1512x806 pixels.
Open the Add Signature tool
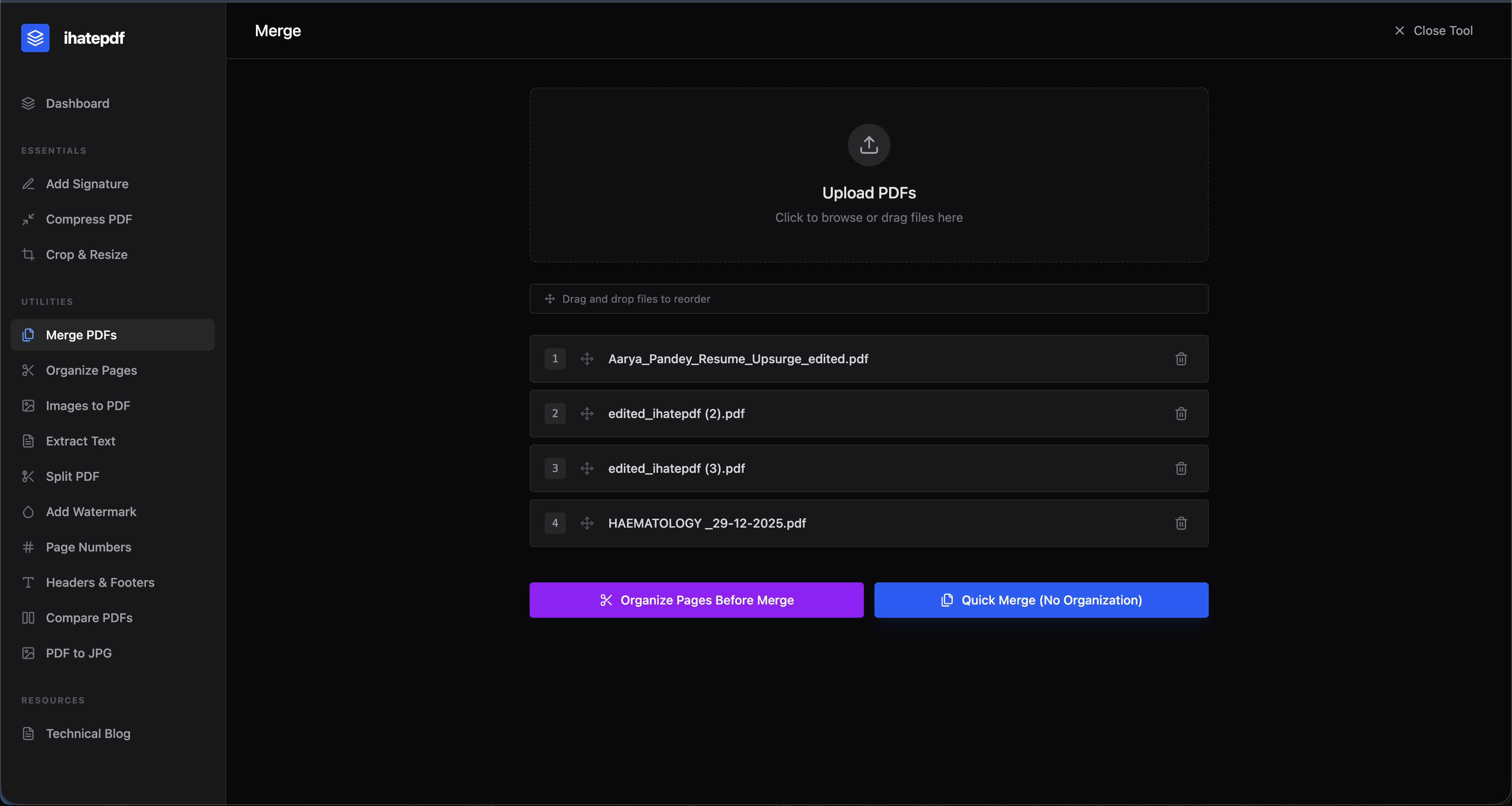pyautogui.click(x=87, y=184)
